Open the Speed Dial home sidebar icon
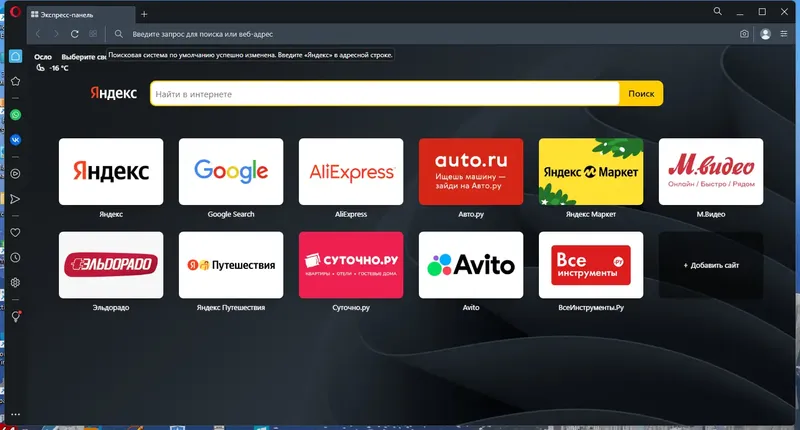 (15, 56)
